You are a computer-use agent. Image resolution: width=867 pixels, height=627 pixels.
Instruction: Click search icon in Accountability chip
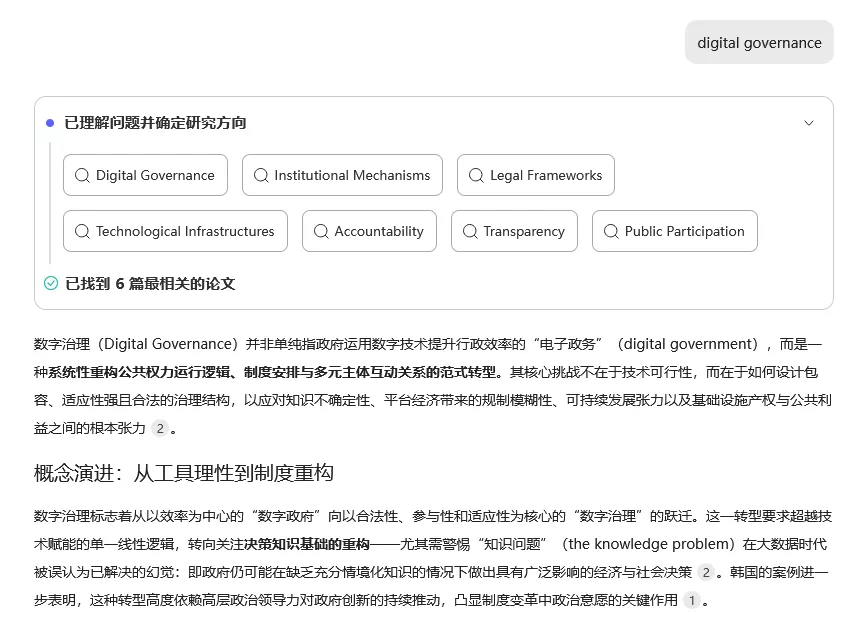(322, 231)
